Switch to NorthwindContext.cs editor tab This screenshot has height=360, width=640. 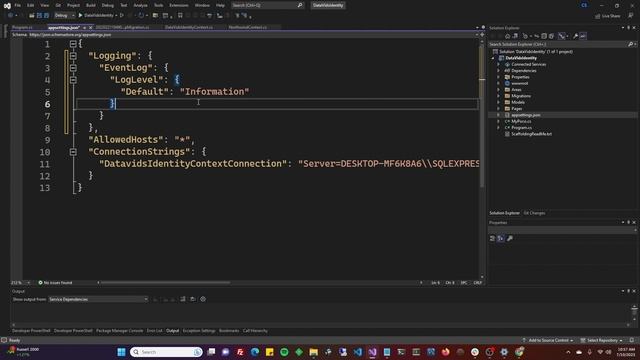click(x=247, y=27)
